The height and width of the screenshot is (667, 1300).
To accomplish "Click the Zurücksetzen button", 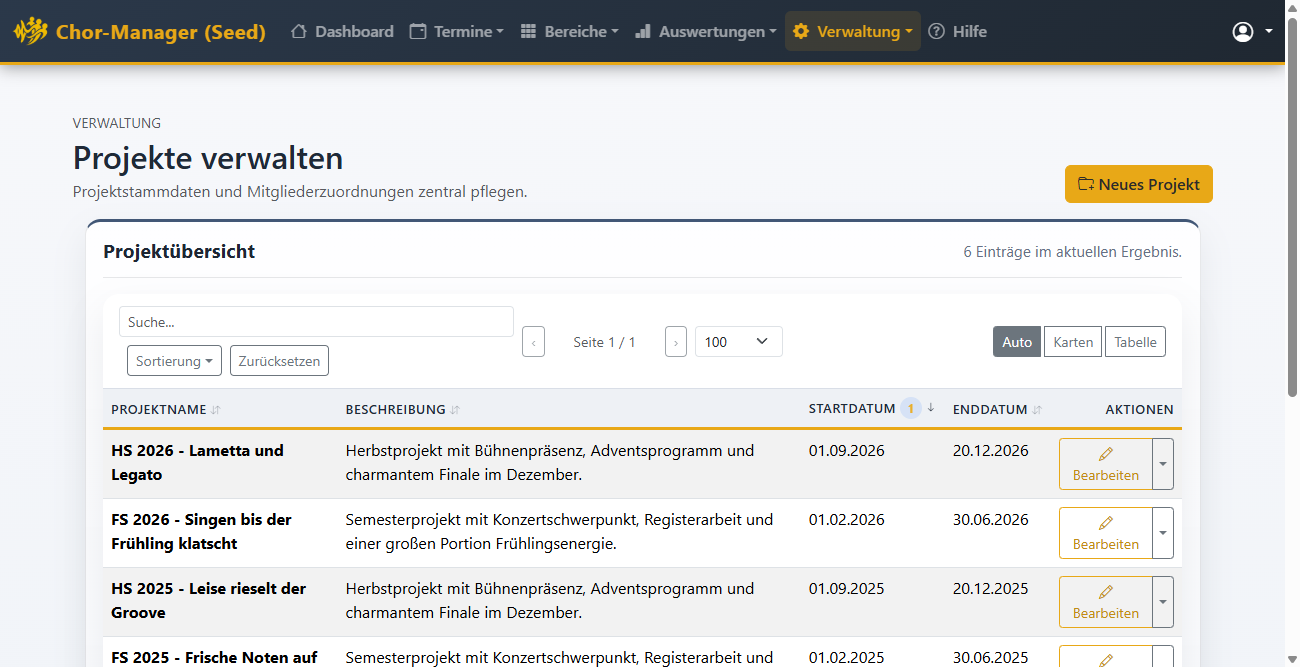I will point(279,361).
